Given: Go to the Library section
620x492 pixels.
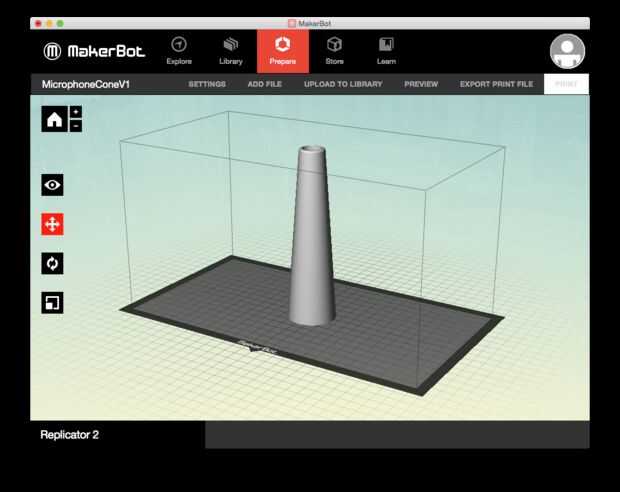Looking at the screenshot, I should (231, 51).
